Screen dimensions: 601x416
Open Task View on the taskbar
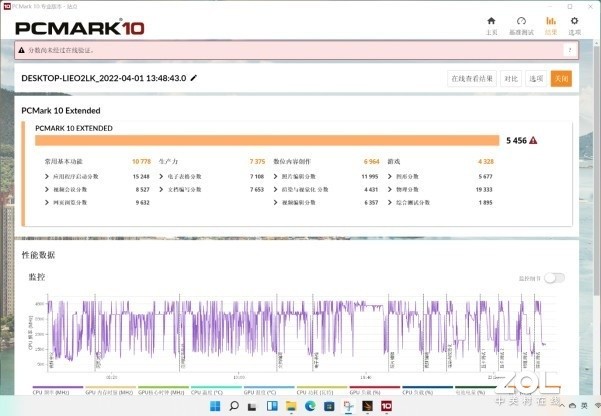point(252,406)
